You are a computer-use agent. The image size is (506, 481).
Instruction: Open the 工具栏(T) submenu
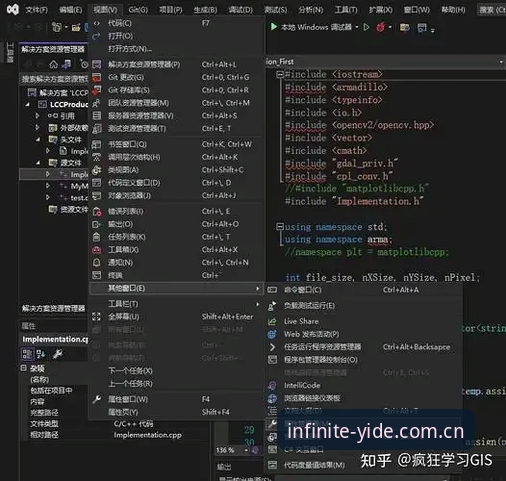coord(177,304)
